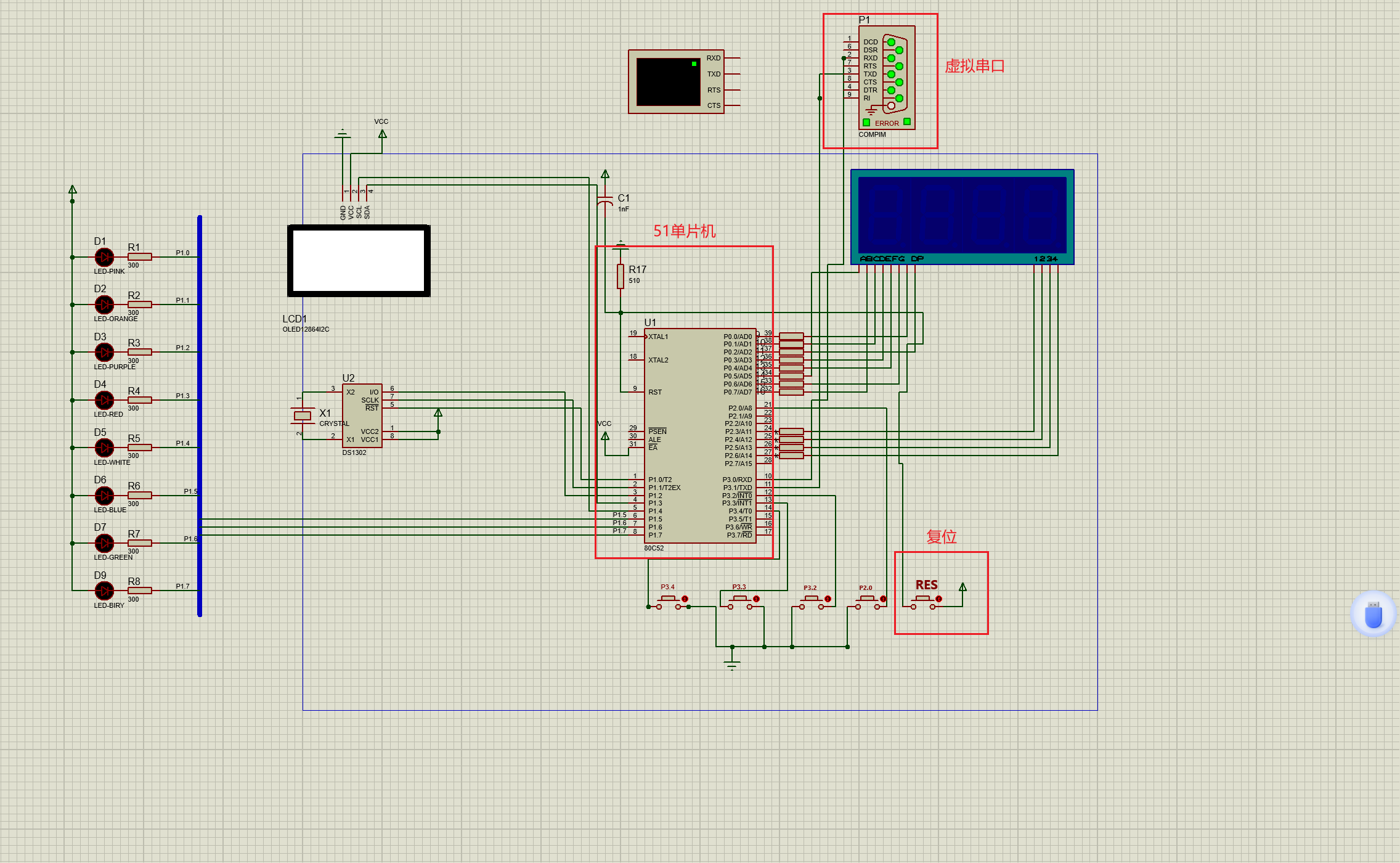Click the COMPIM serial port connector P1
The width and height of the screenshot is (1400, 863).
coord(887,77)
